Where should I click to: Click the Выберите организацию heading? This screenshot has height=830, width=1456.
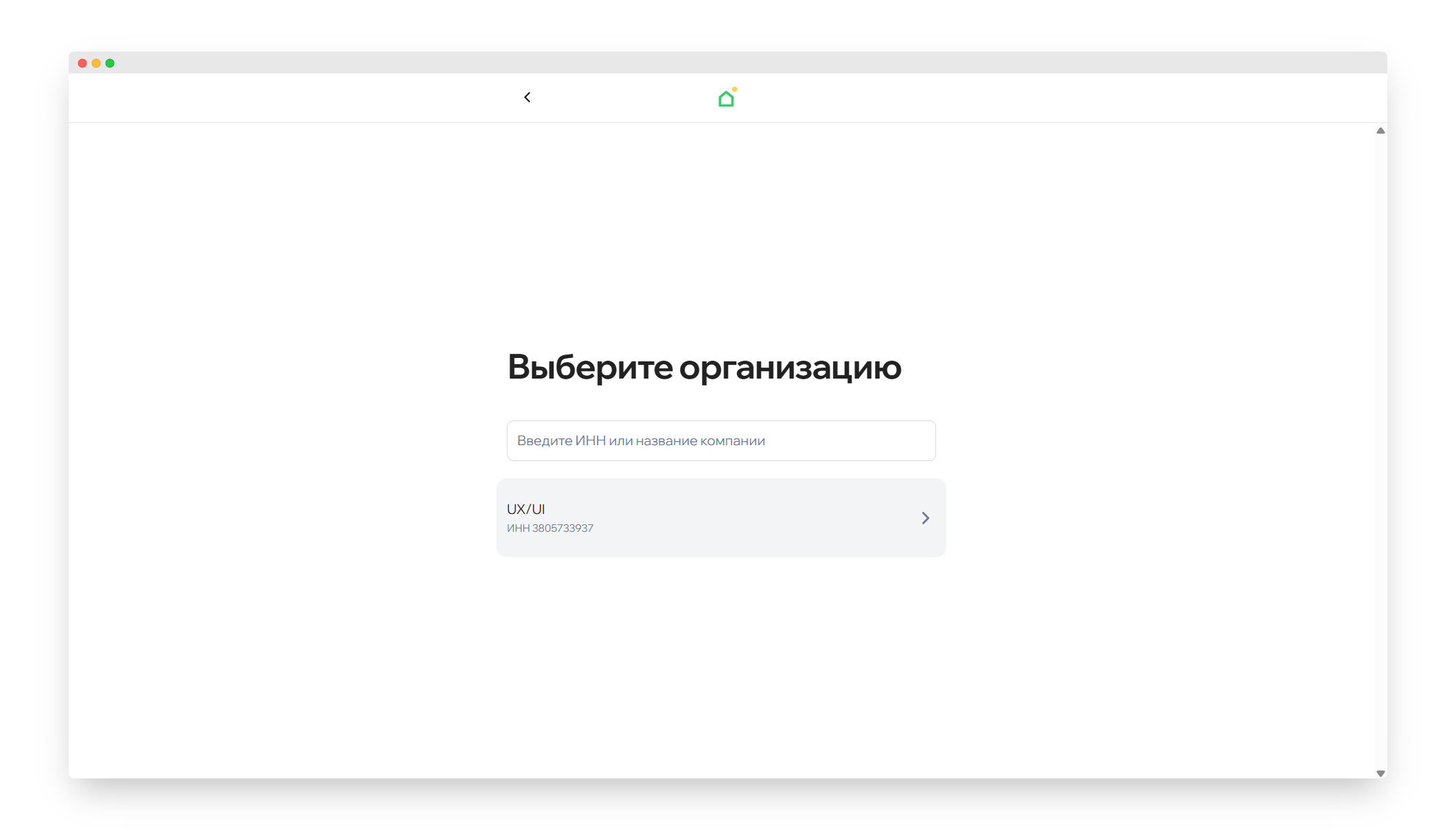coord(704,367)
